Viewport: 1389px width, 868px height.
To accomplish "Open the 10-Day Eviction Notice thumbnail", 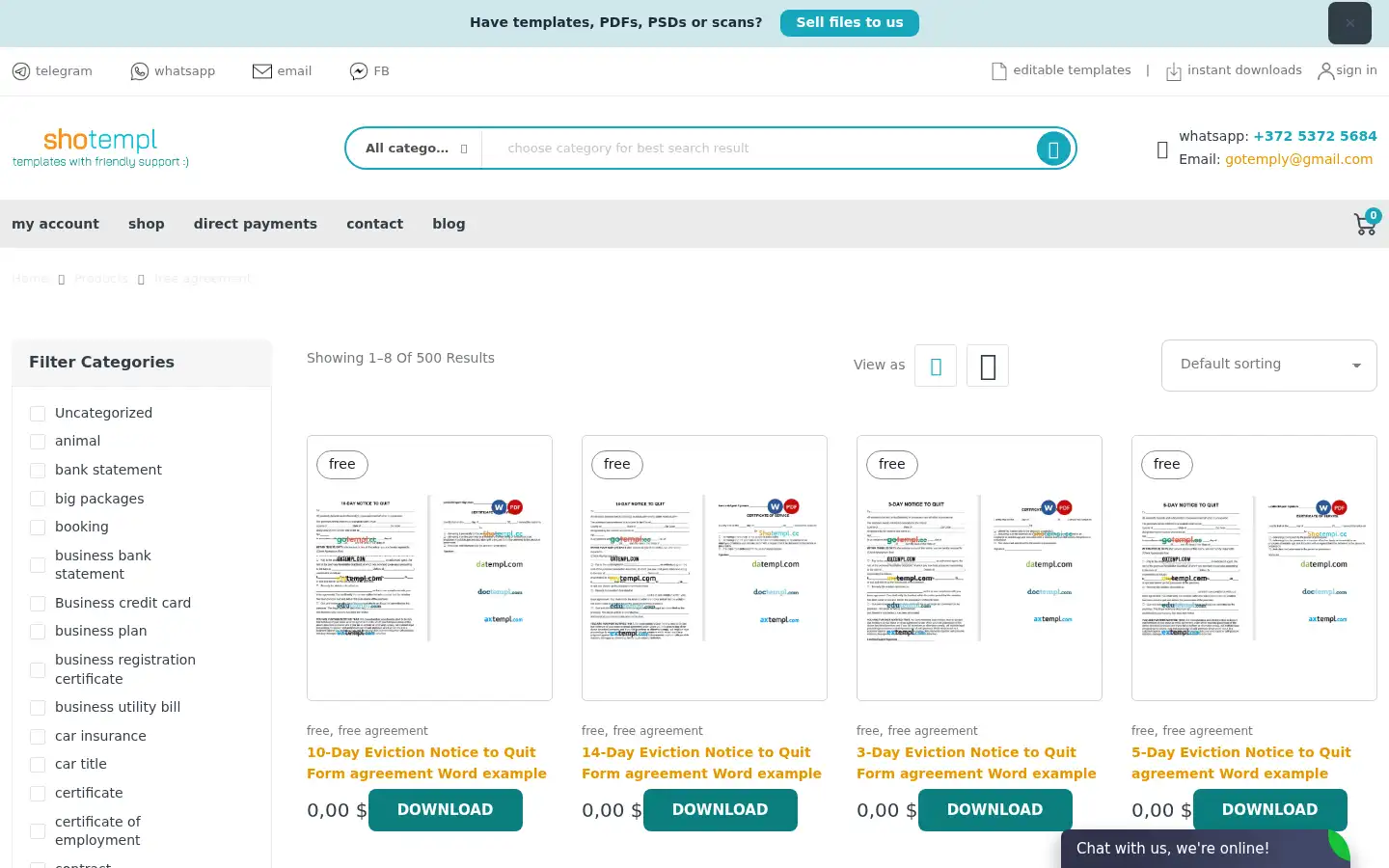I will pyautogui.click(x=429, y=568).
